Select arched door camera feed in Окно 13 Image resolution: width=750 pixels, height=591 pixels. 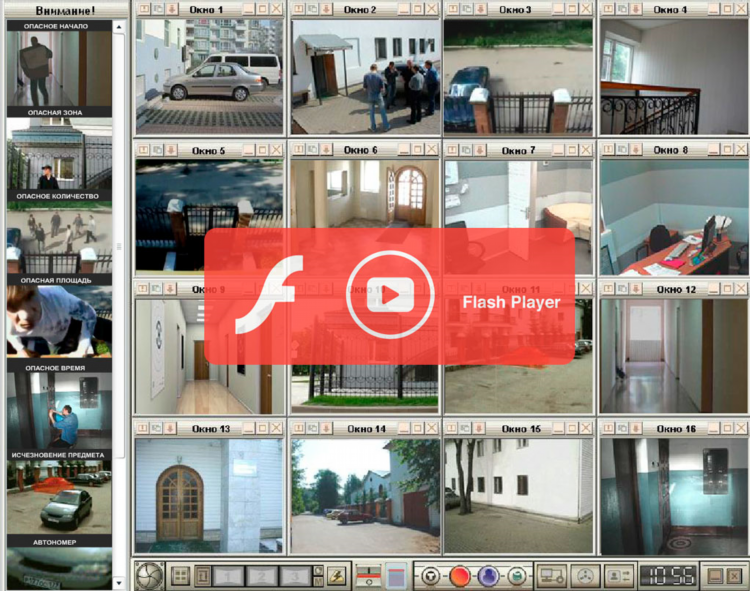point(209,496)
